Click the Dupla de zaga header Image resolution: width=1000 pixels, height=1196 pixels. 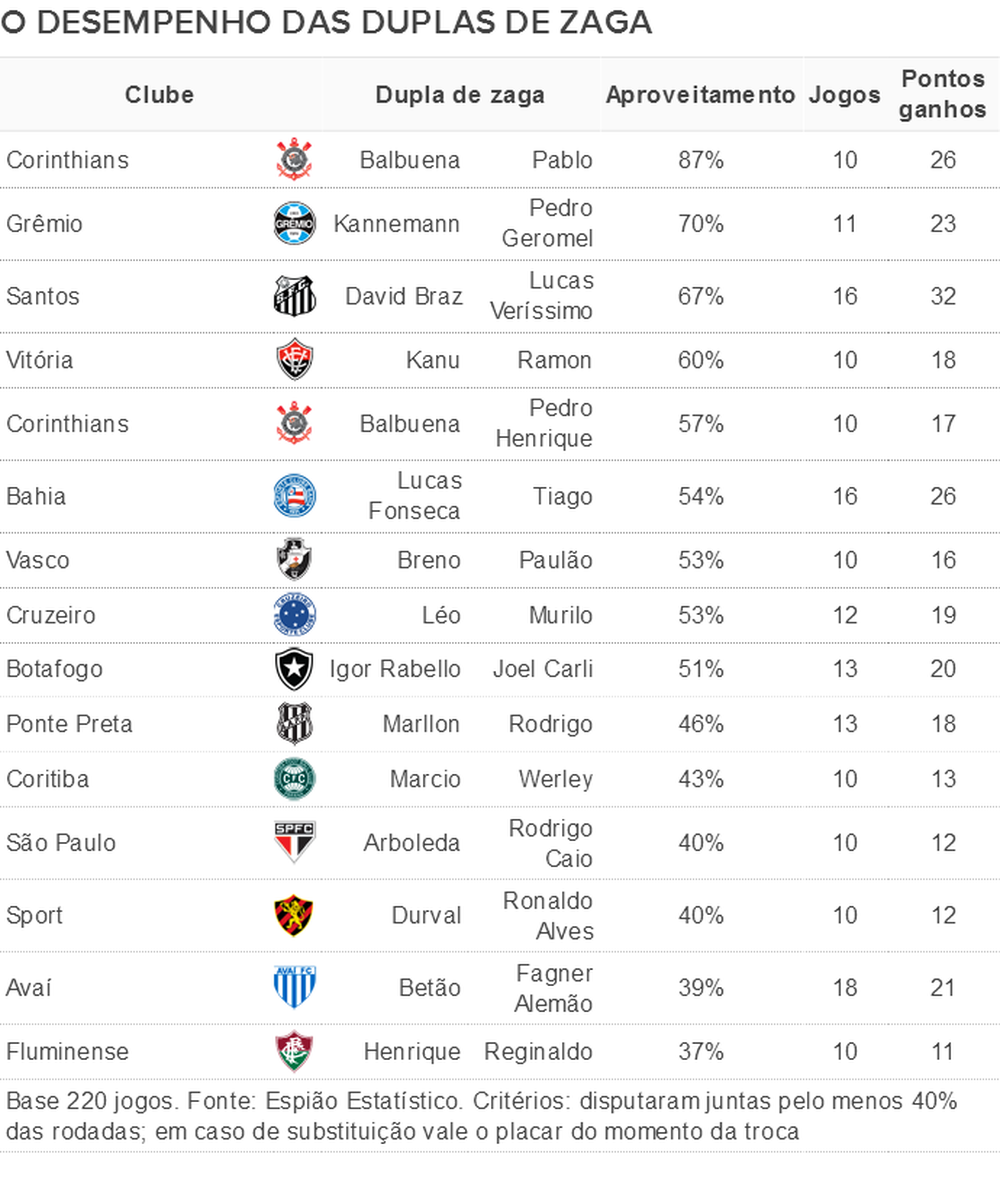tap(460, 95)
